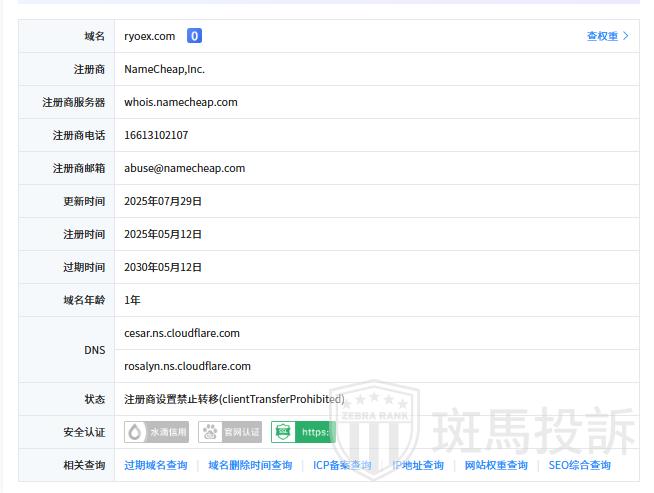Click the rosalyn.ns.cloudflare.com DNS entry
The image size is (654, 493).
187,366
